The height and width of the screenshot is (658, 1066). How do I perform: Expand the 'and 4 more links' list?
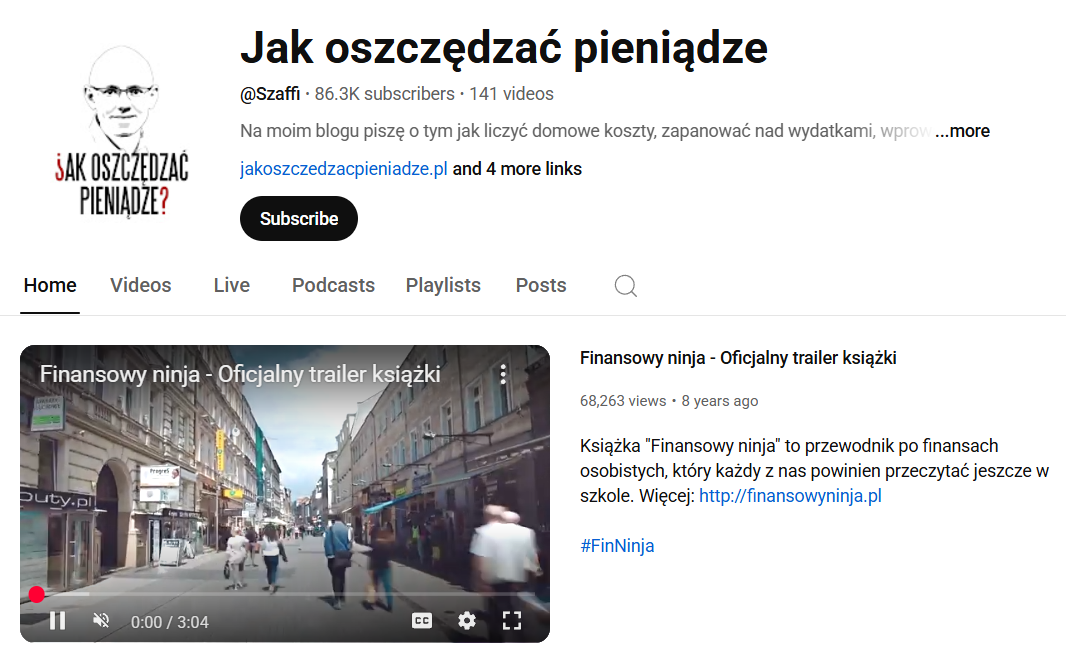coord(517,169)
